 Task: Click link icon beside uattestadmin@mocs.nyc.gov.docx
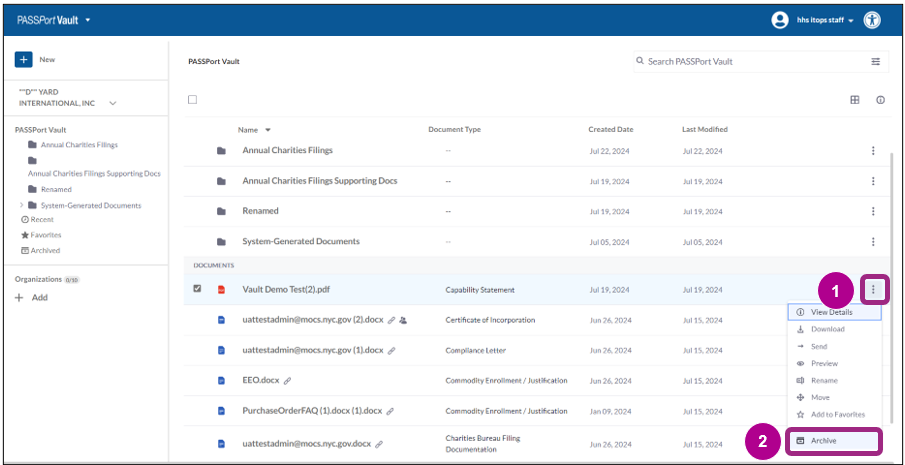[379, 444]
